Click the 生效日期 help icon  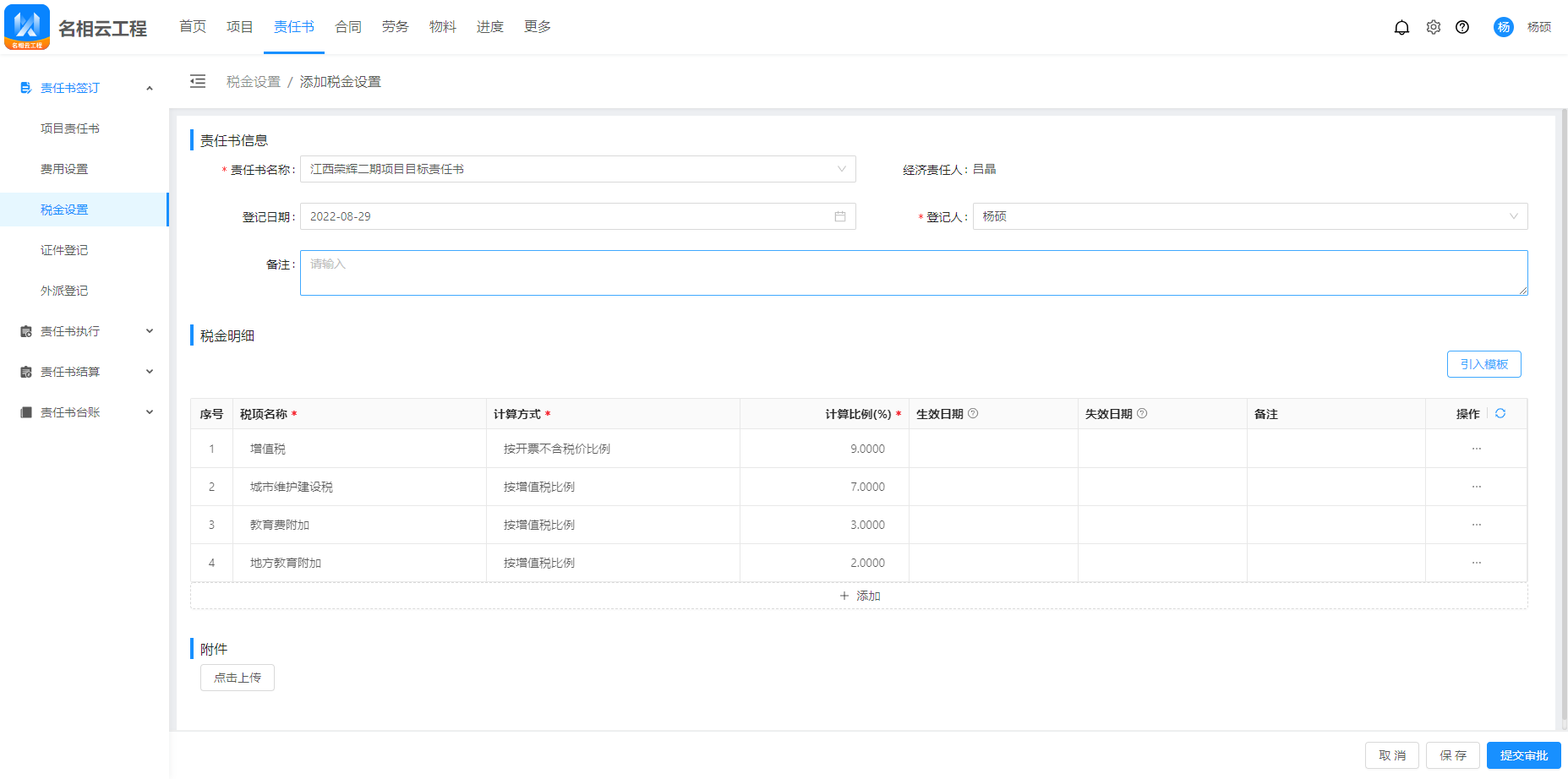tap(973, 413)
